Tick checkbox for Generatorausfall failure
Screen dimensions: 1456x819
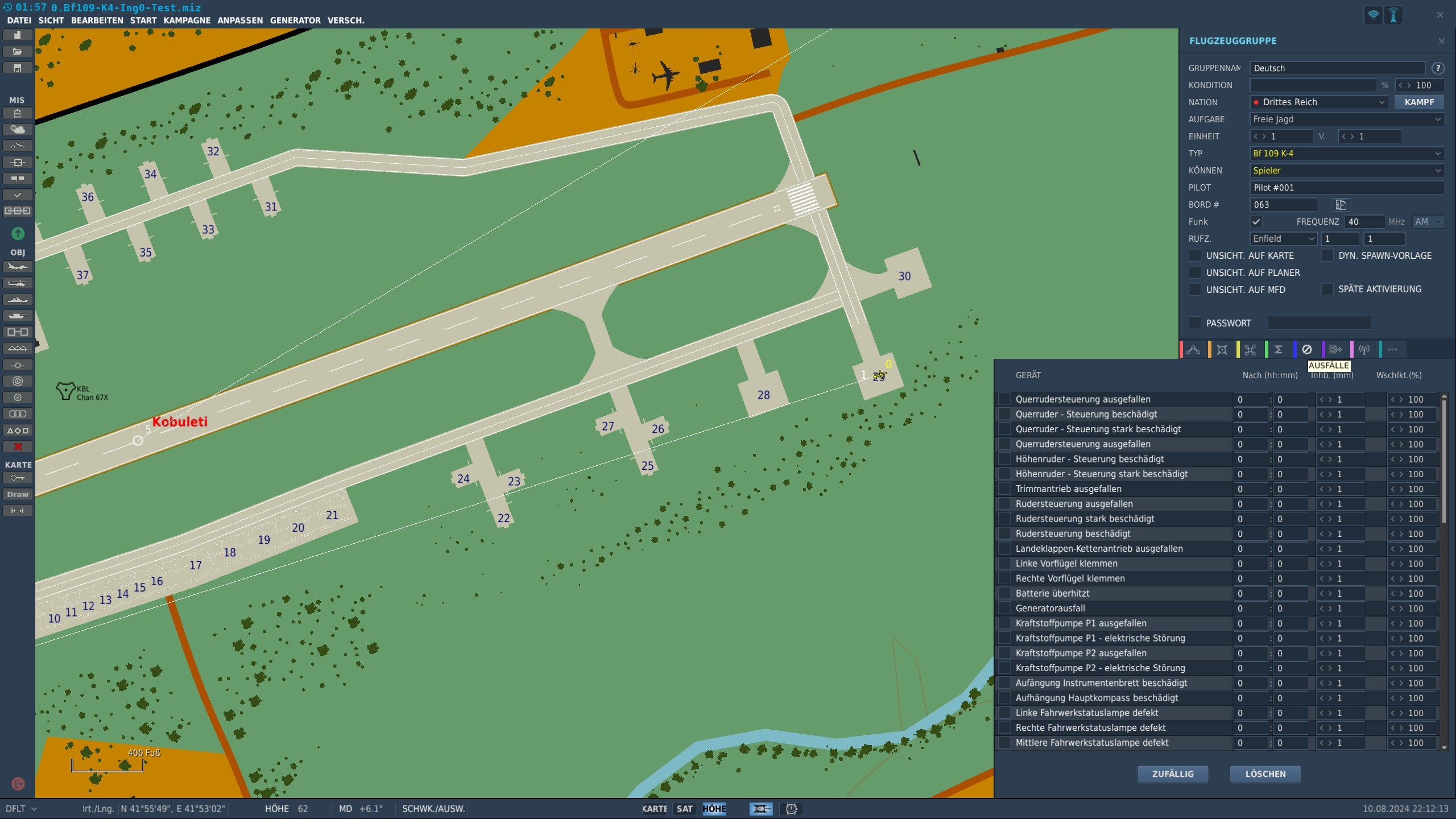[1005, 609]
